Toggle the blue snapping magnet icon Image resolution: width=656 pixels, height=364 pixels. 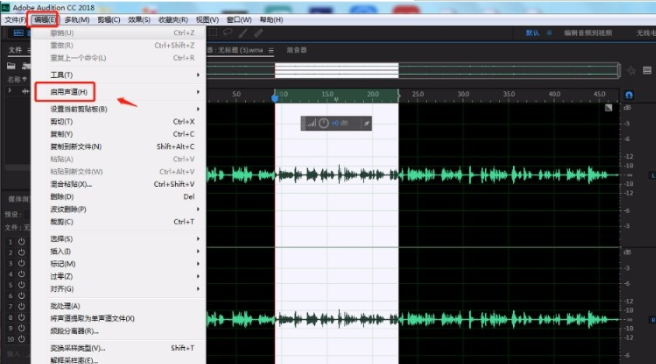pyautogui.click(x=629, y=95)
